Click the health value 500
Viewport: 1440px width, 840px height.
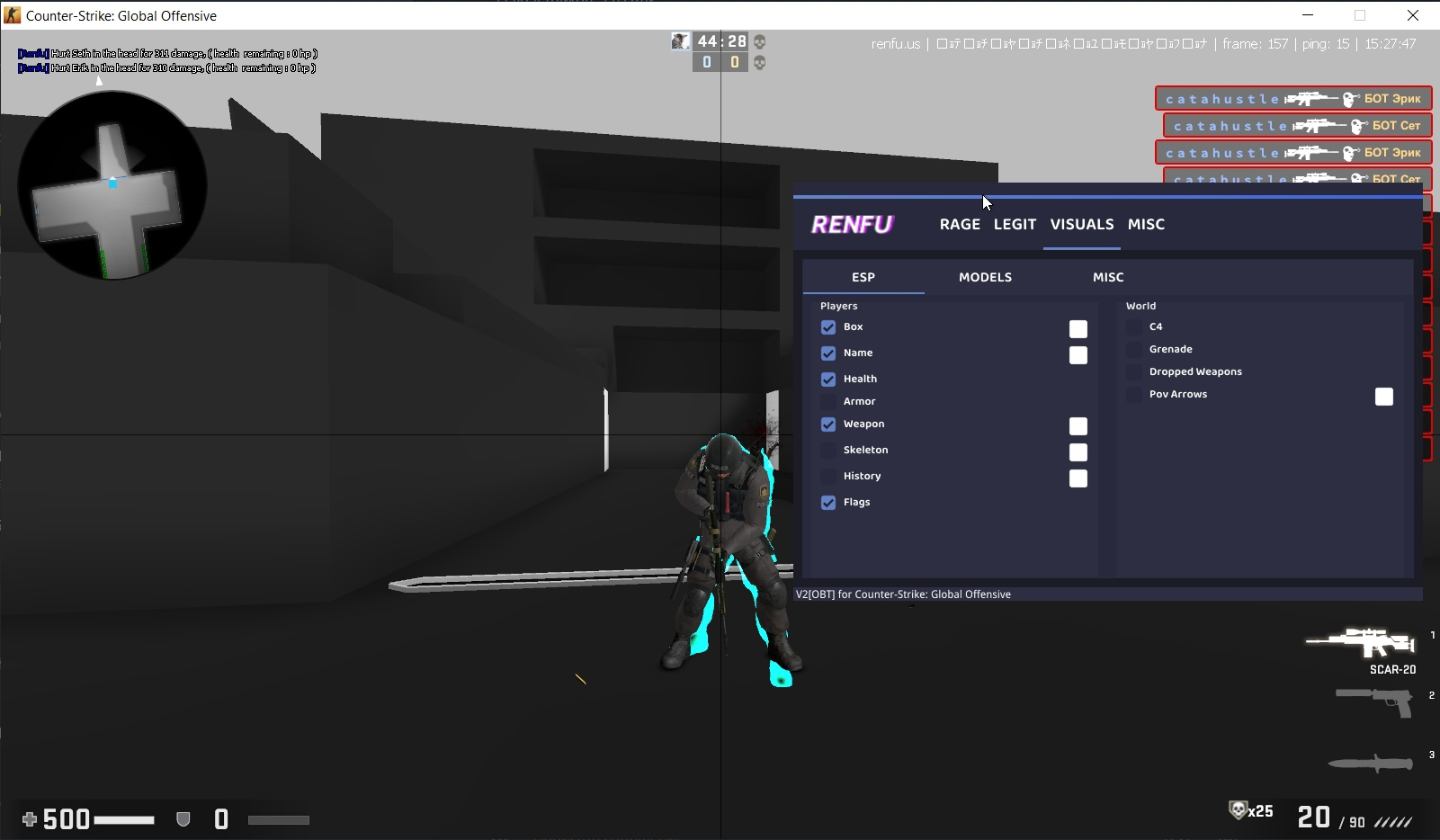pos(67,819)
